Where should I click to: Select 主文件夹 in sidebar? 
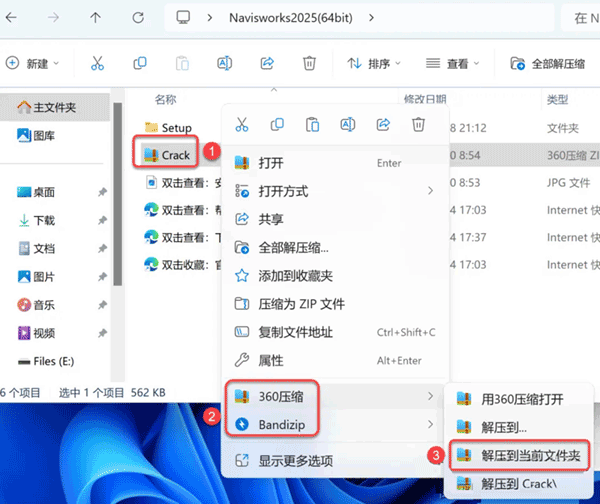point(55,107)
